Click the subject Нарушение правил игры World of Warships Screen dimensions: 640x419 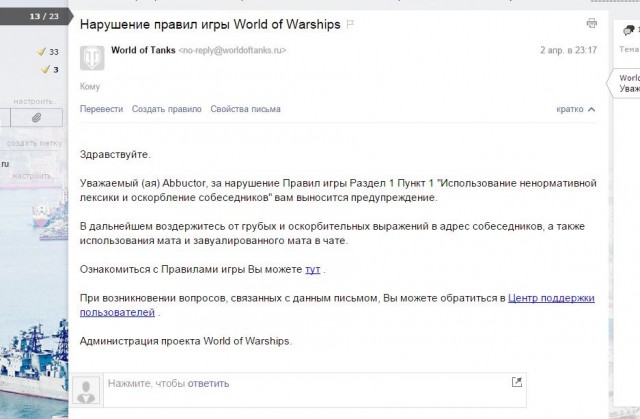210,24
